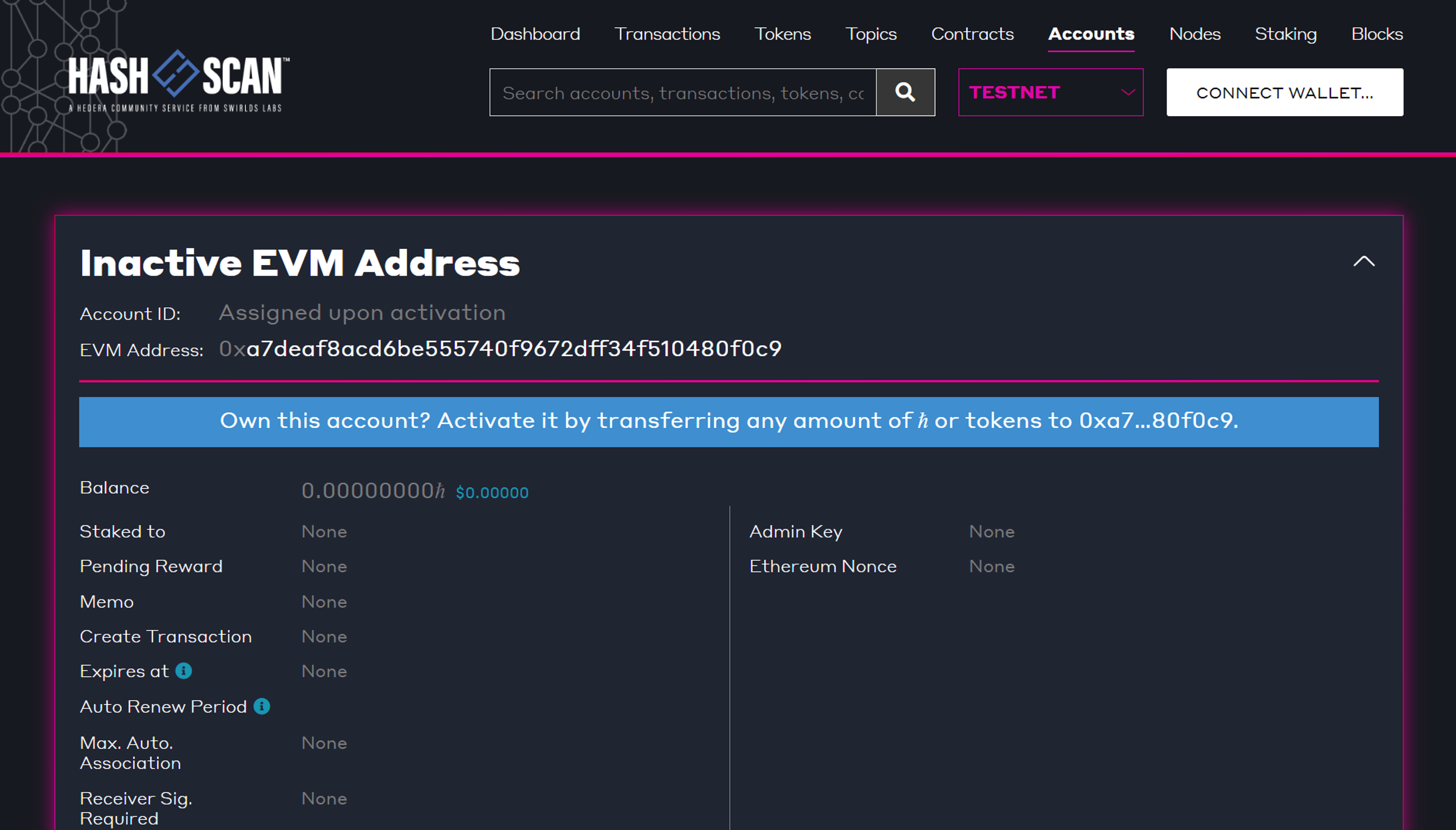Open the TESTNET network dropdown
Viewport: 1456px width, 830px height.
(x=1050, y=92)
